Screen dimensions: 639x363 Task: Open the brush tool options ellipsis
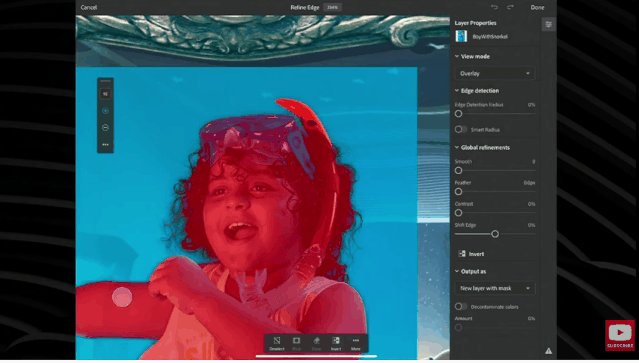105,145
